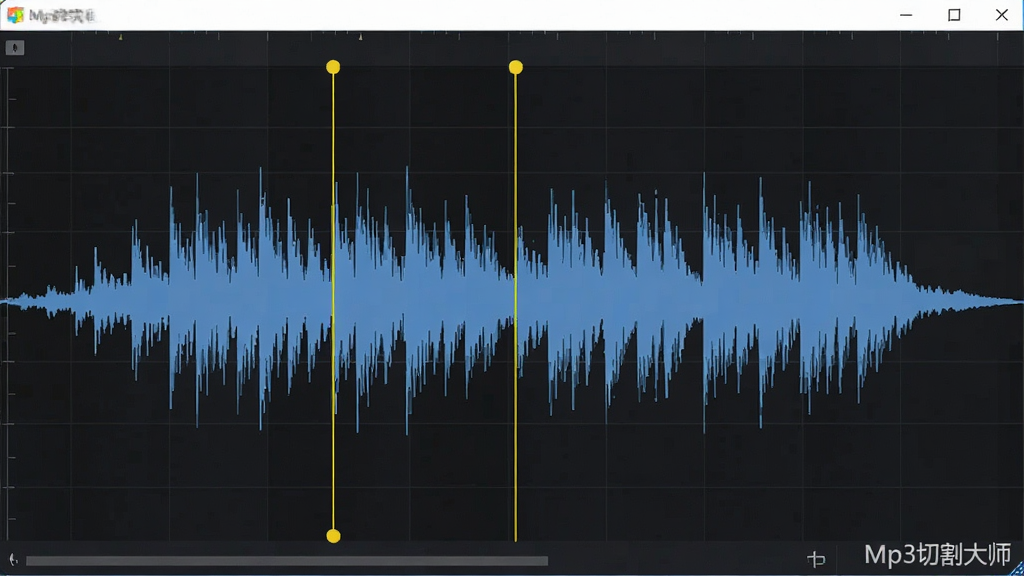Click the tiny icon left of the scrollbar

(x=13, y=560)
